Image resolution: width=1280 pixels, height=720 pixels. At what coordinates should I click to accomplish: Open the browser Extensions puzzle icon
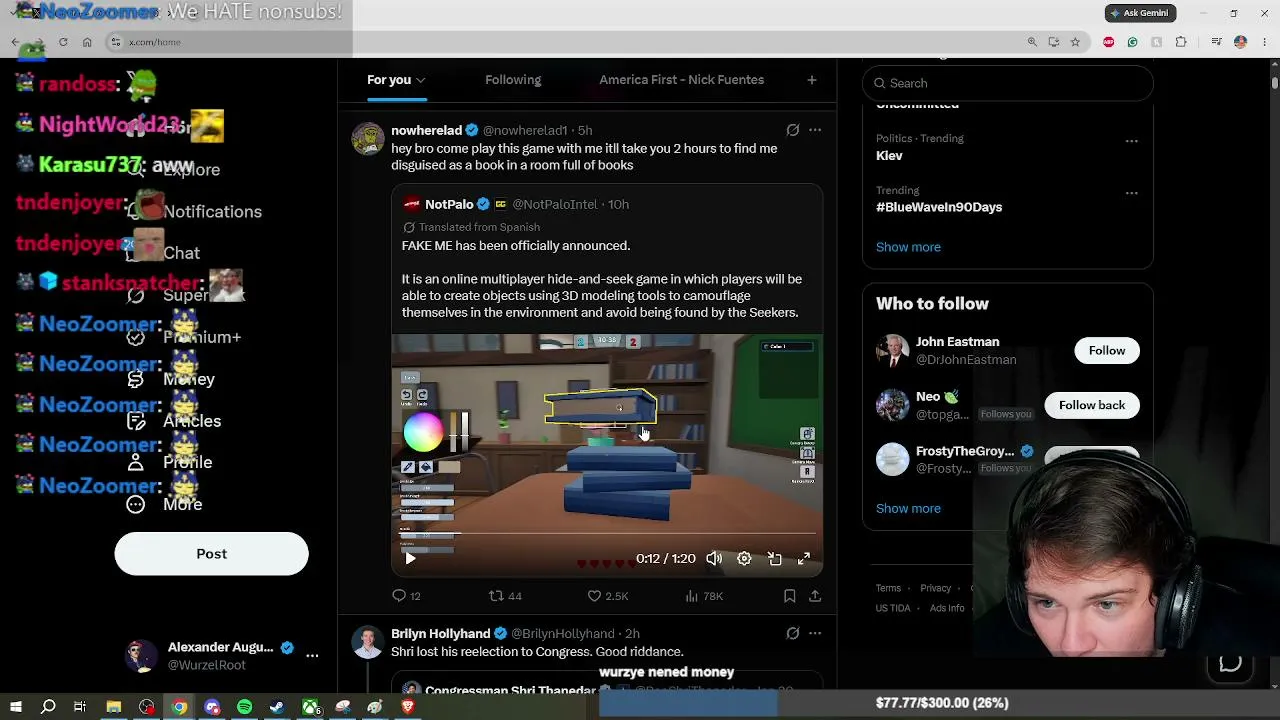tap(1181, 42)
